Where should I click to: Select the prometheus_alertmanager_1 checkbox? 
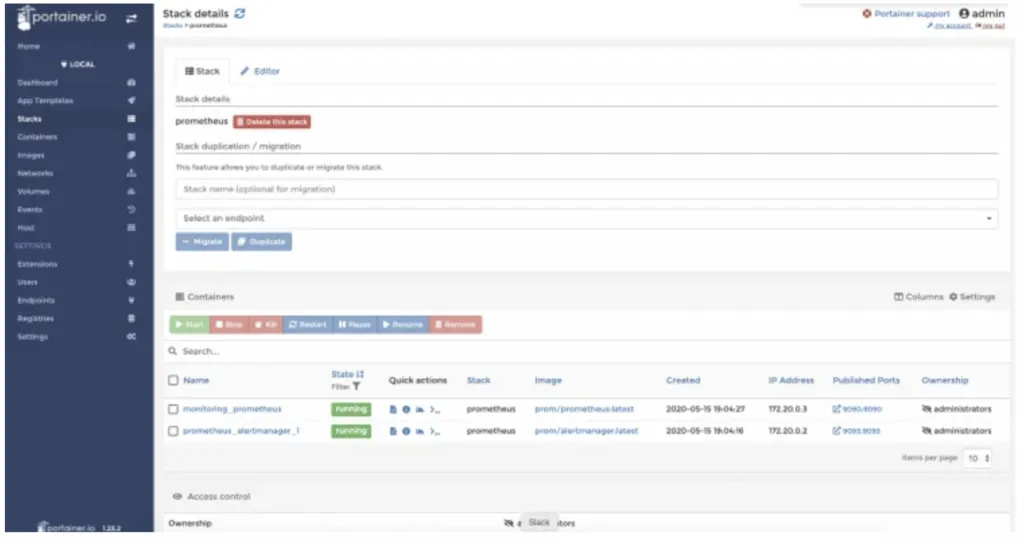[x=173, y=432]
